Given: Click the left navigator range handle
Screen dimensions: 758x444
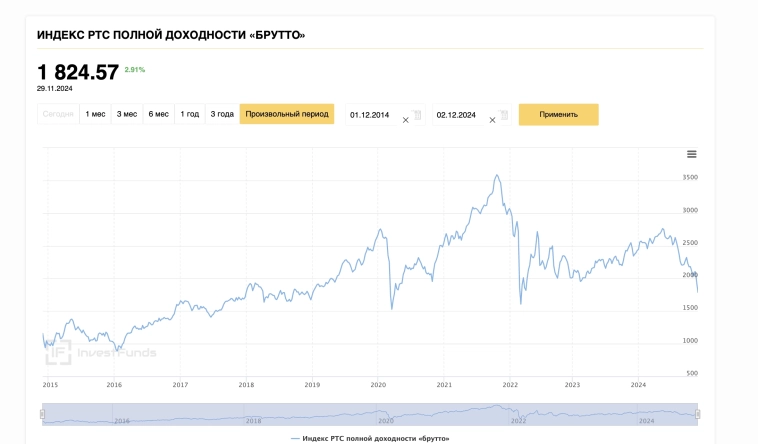Looking at the screenshot, I should click(x=42, y=414).
